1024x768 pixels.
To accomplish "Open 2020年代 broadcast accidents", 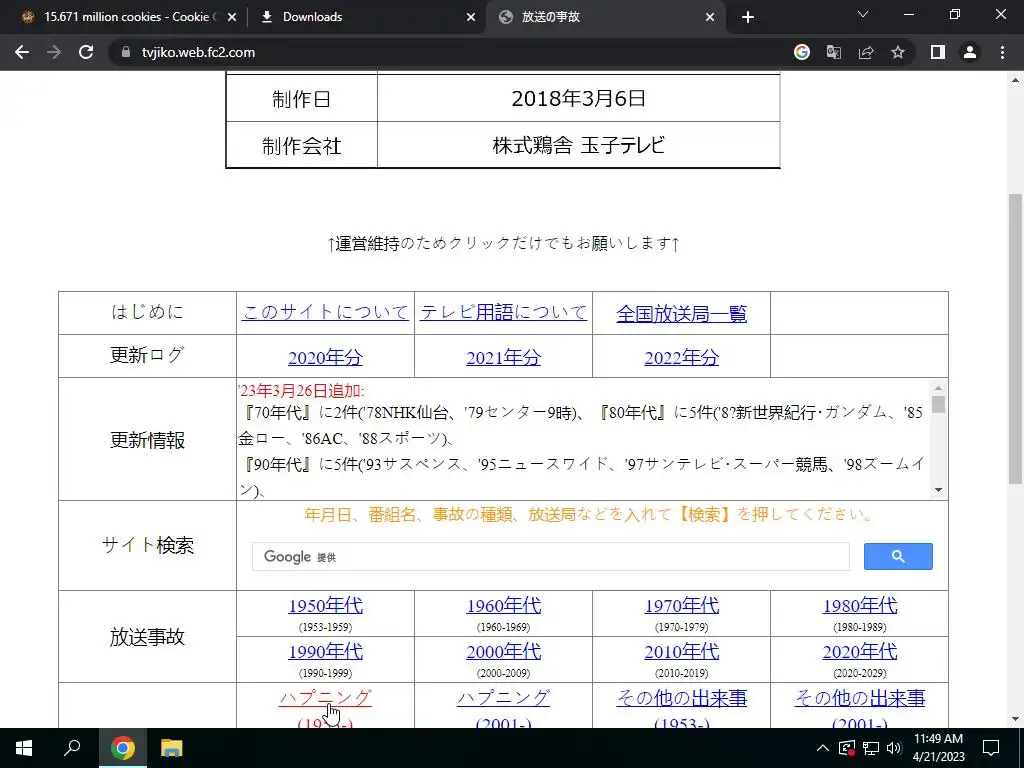I will [x=859, y=651].
